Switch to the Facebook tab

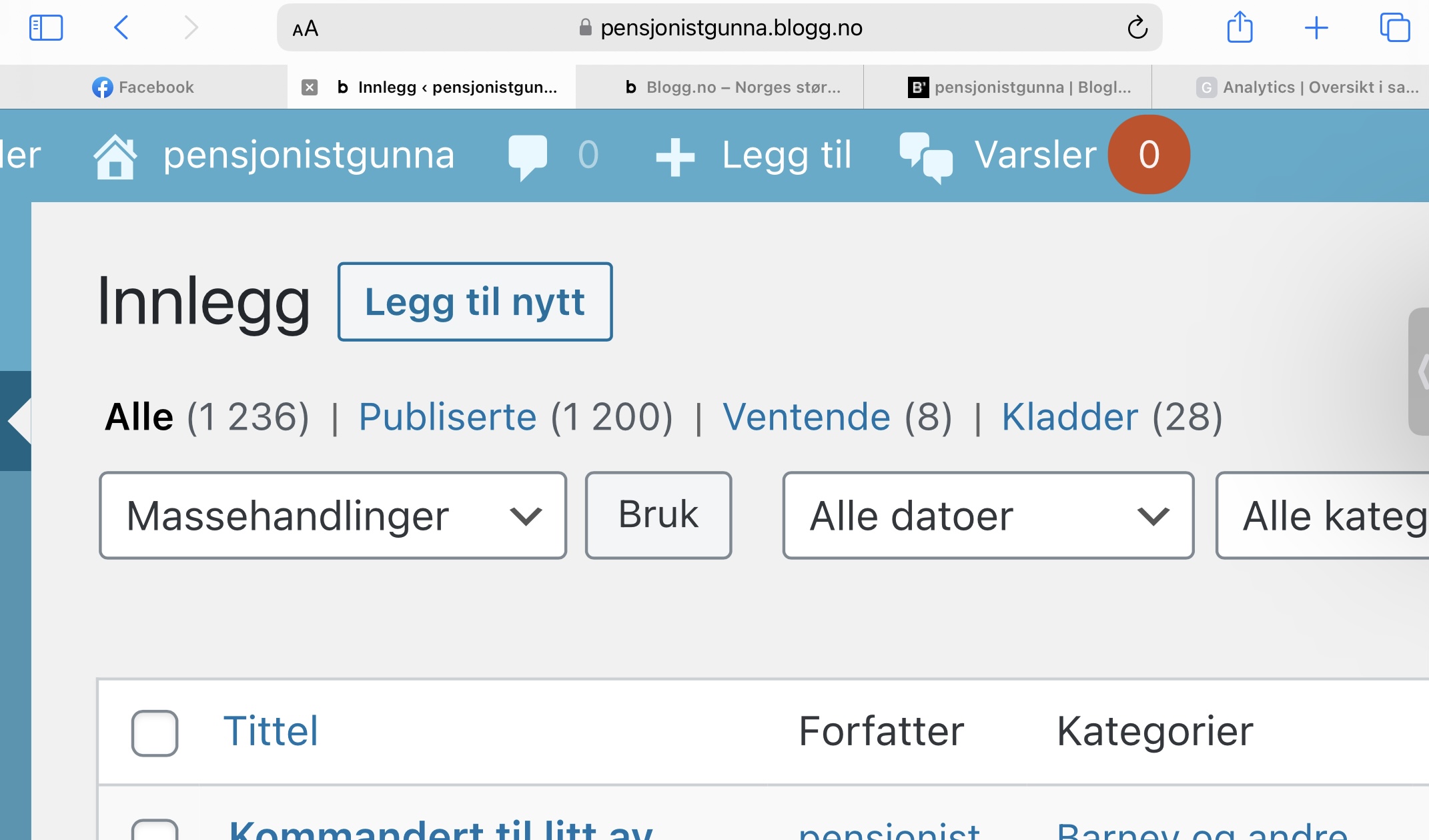coord(143,87)
